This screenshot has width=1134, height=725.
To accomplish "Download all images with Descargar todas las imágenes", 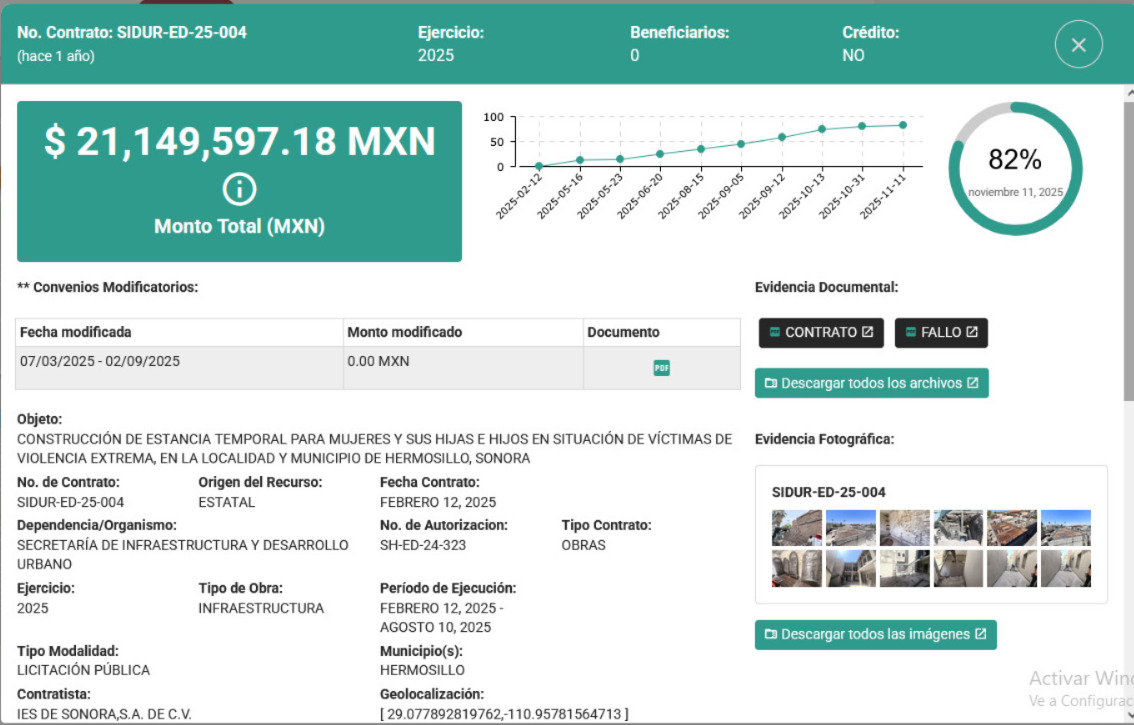I will 875,634.
